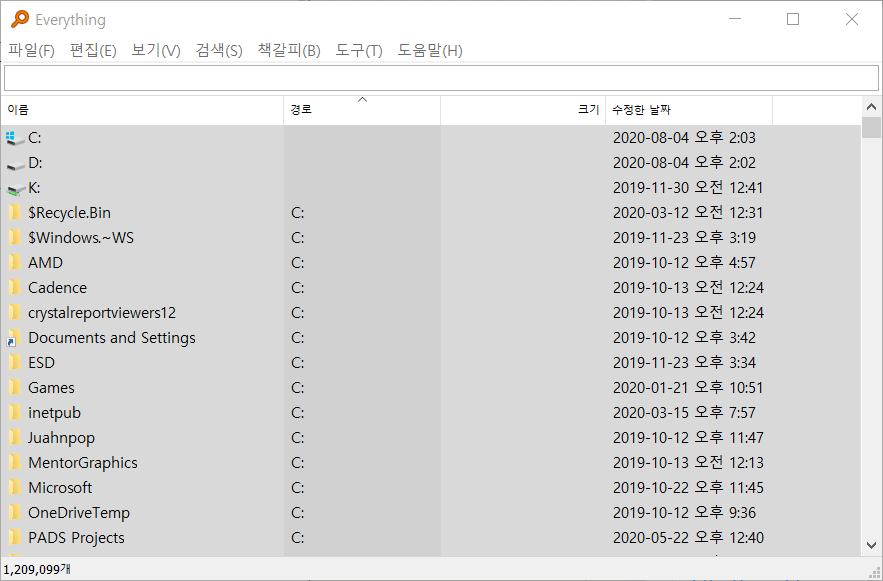The width and height of the screenshot is (883, 581).
Task: Sort by the 크기 column header
Action: 523,110
